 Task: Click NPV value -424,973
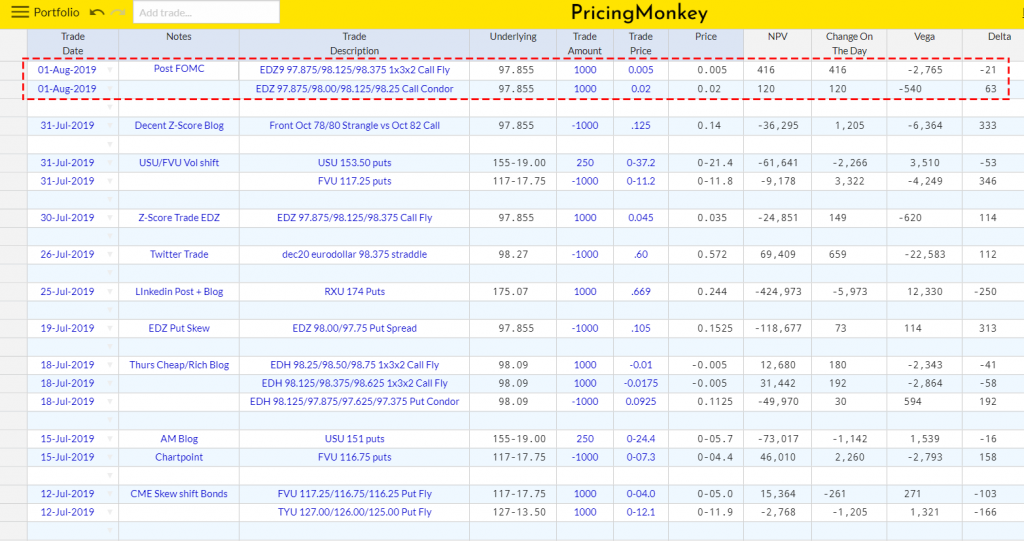pos(778,291)
